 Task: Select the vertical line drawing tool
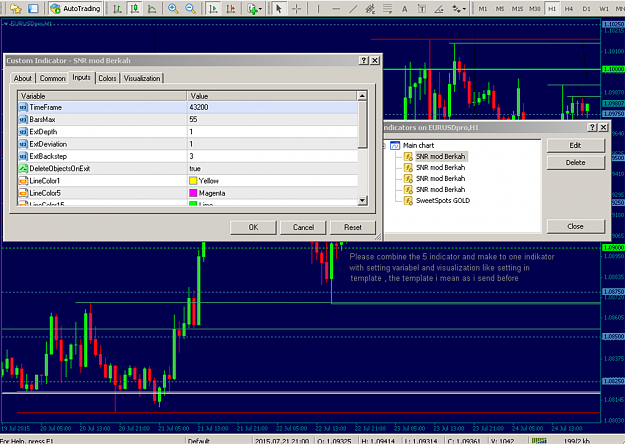pyautogui.click(x=318, y=8)
